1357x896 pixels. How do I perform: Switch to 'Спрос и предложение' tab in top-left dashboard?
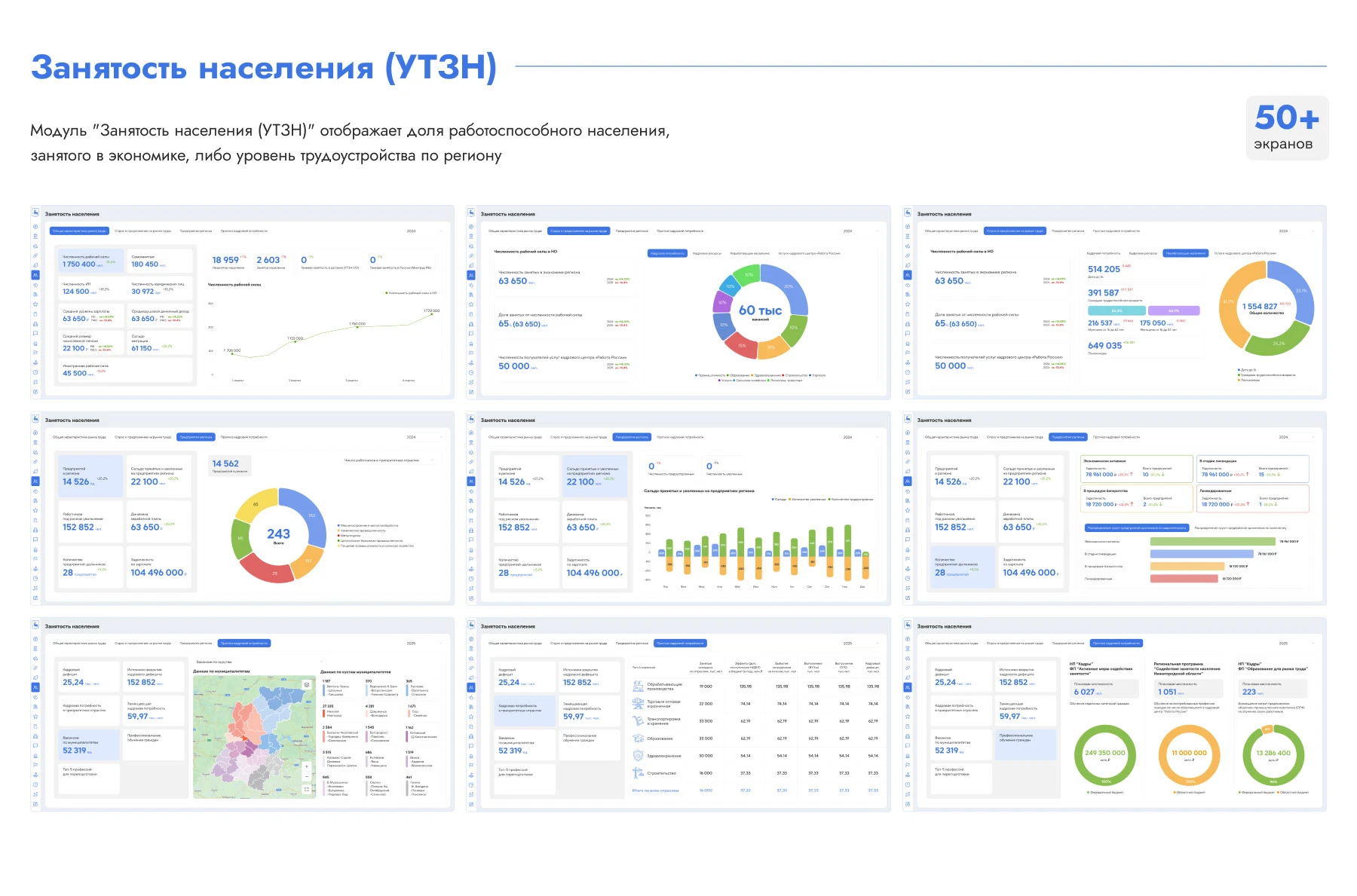pyautogui.click(x=142, y=231)
